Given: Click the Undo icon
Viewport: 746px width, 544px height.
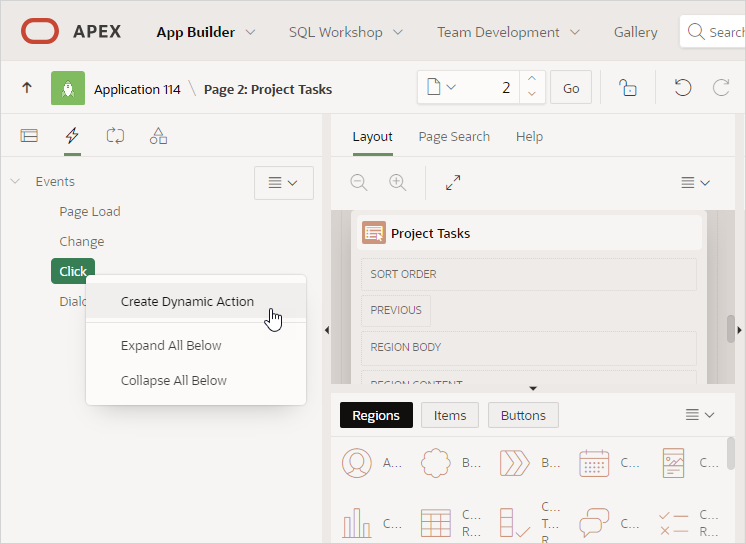Looking at the screenshot, I should [683, 88].
